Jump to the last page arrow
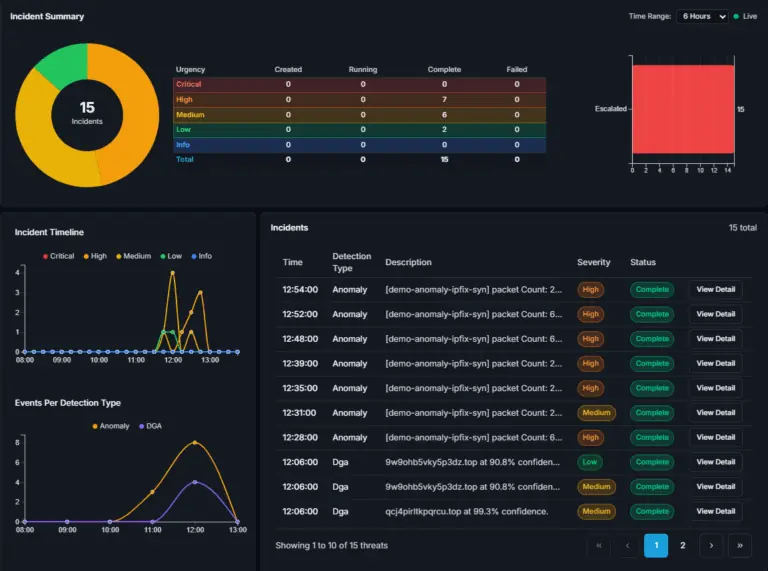The height and width of the screenshot is (571, 768). [x=740, y=545]
